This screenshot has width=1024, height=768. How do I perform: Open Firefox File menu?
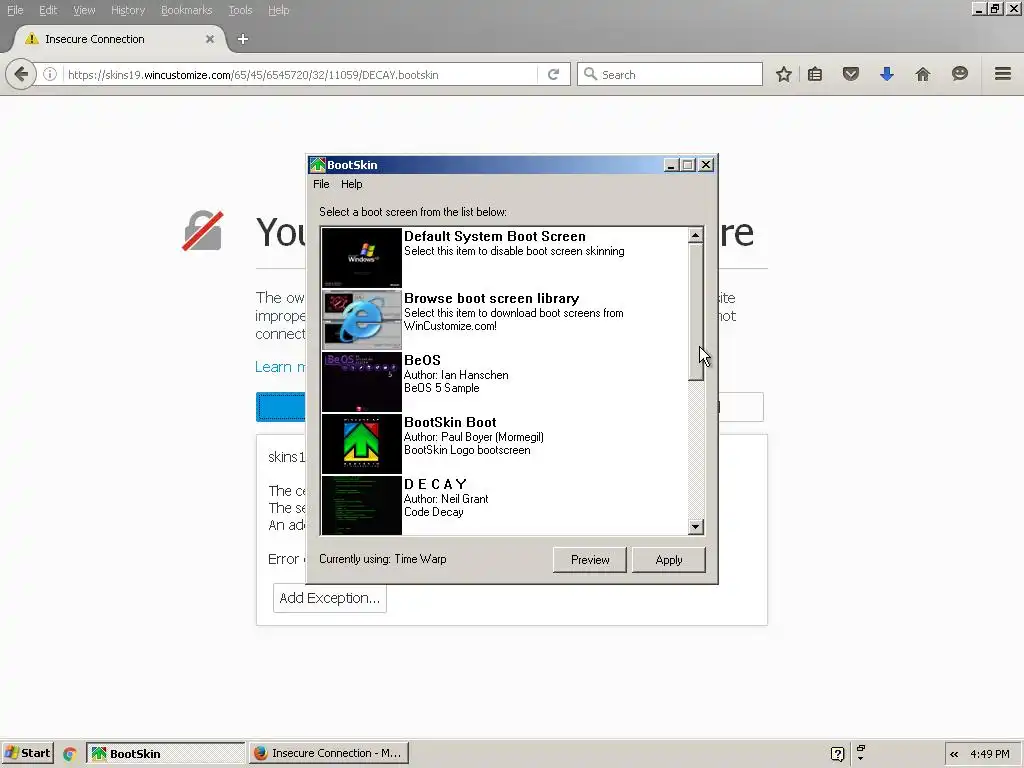click(15, 10)
